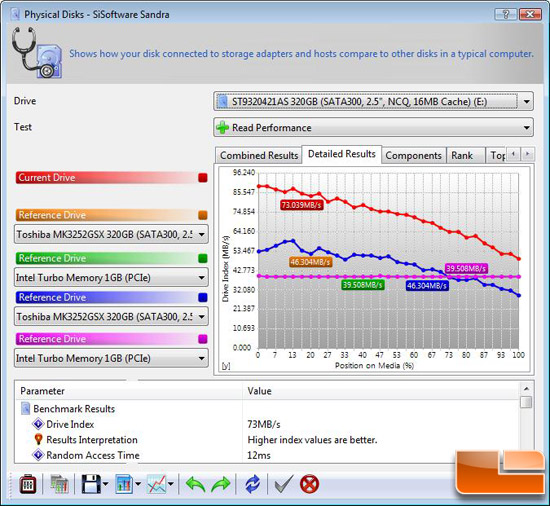Image resolution: width=550 pixels, height=506 pixels.
Task: Open the partially visible Top tab
Action: (x=497, y=155)
